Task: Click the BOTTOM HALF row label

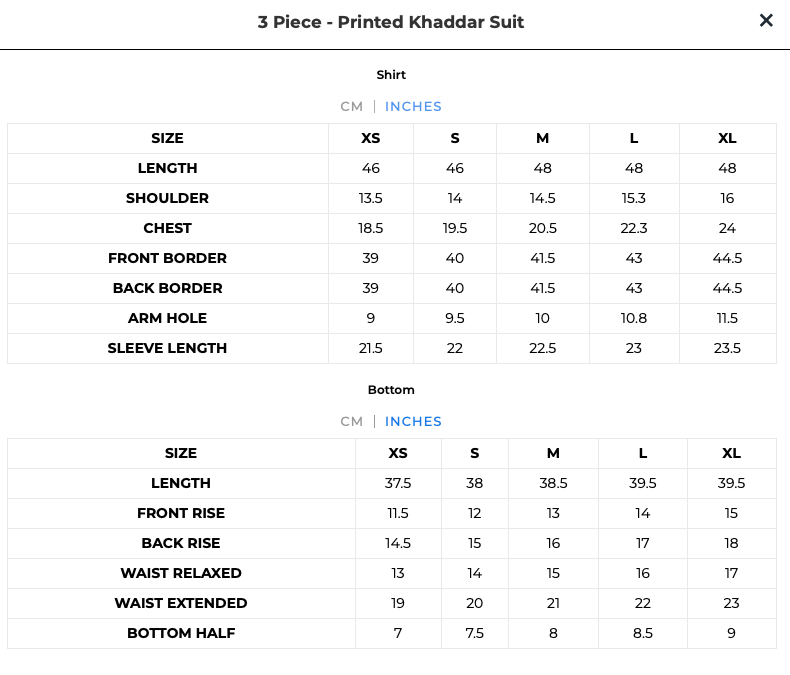Action: (x=181, y=633)
